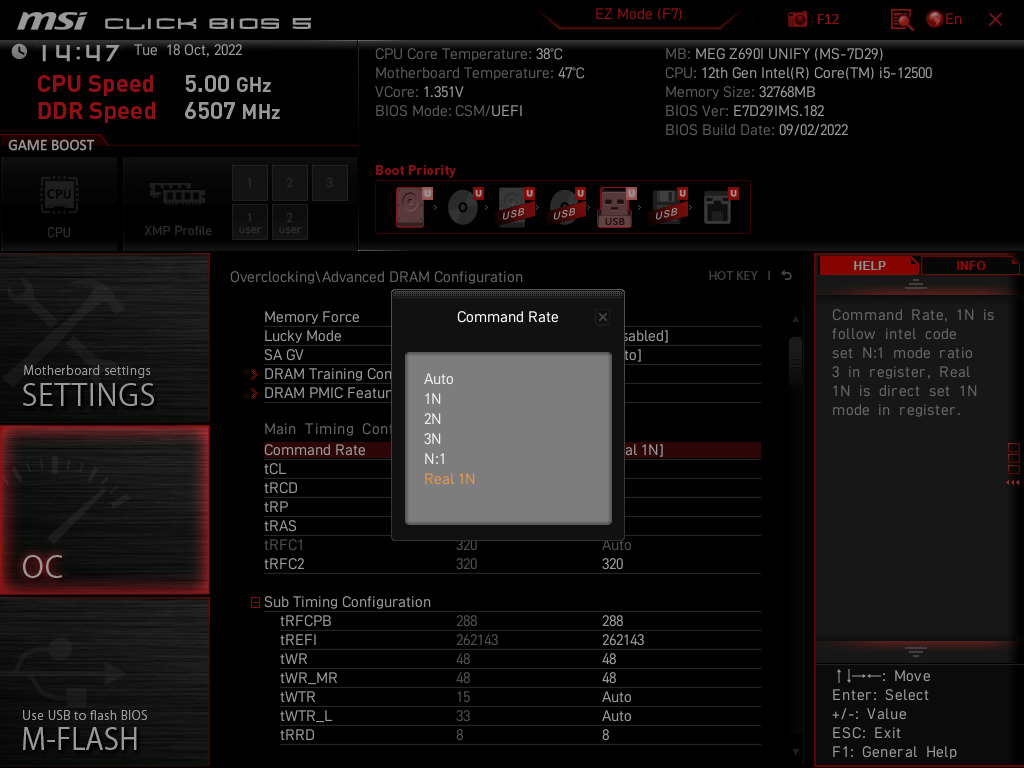1024x768 pixels.
Task: Close the Command Rate popup
Action: [x=603, y=317]
